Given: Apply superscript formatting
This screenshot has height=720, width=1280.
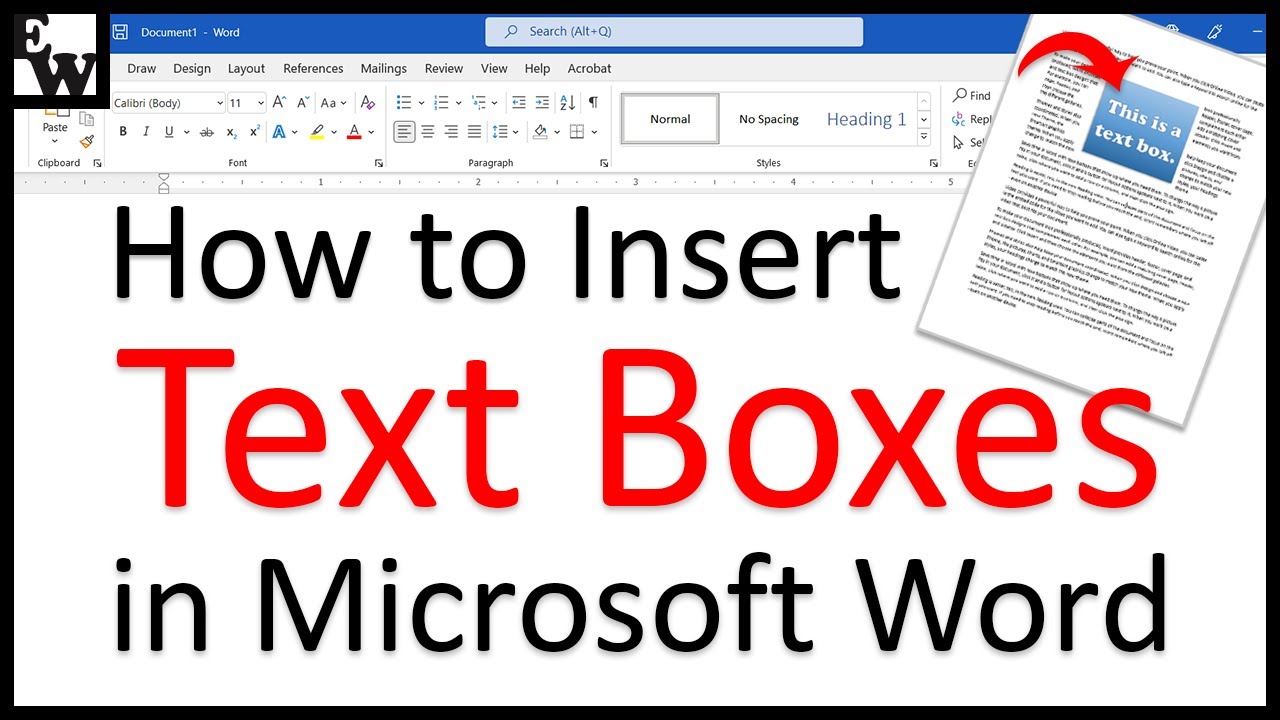Looking at the screenshot, I should point(254,132).
